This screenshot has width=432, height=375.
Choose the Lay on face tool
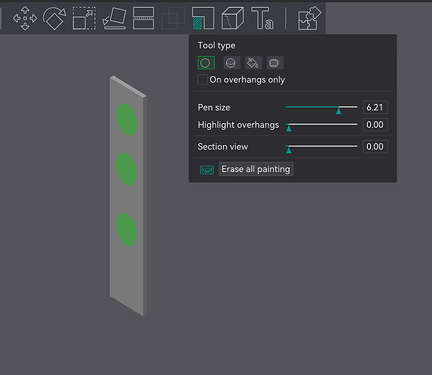point(114,18)
